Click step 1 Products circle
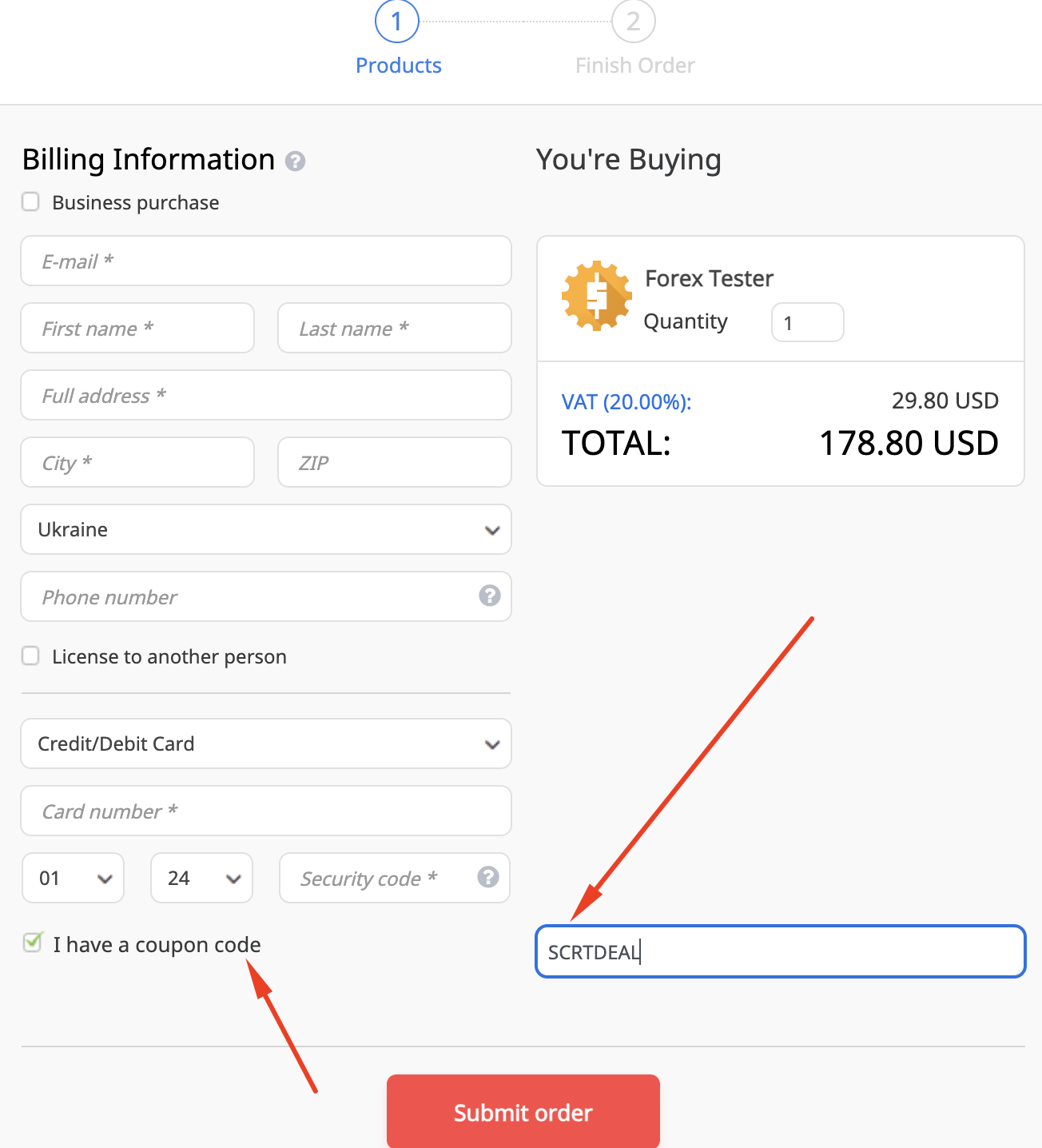Image resolution: width=1042 pixels, height=1148 pixels. click(x=396, y=22)
